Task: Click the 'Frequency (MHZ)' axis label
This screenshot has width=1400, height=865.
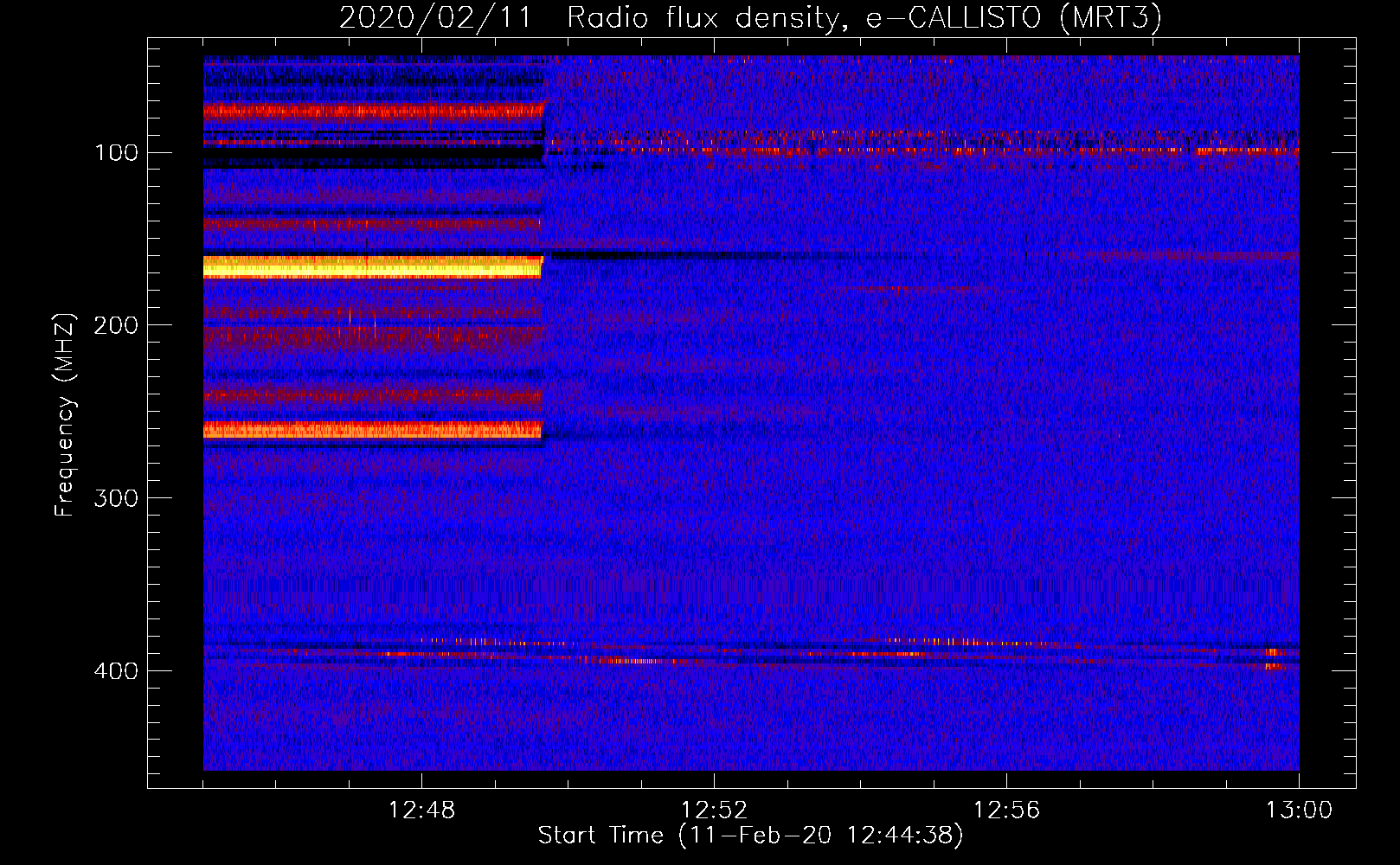Action: click(x=65, y=414)
